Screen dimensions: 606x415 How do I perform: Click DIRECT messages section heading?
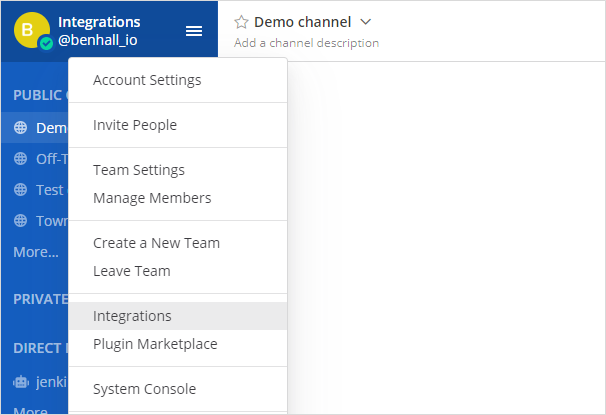click(x=41, y=348)
